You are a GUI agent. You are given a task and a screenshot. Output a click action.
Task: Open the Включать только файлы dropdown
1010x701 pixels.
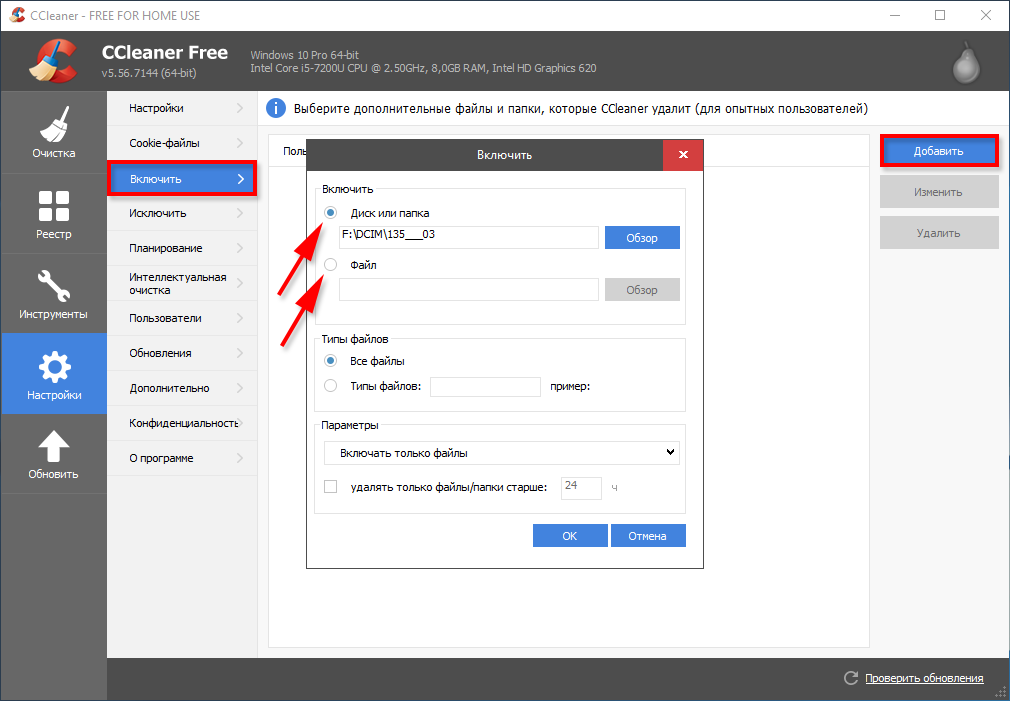coord(501,453)
